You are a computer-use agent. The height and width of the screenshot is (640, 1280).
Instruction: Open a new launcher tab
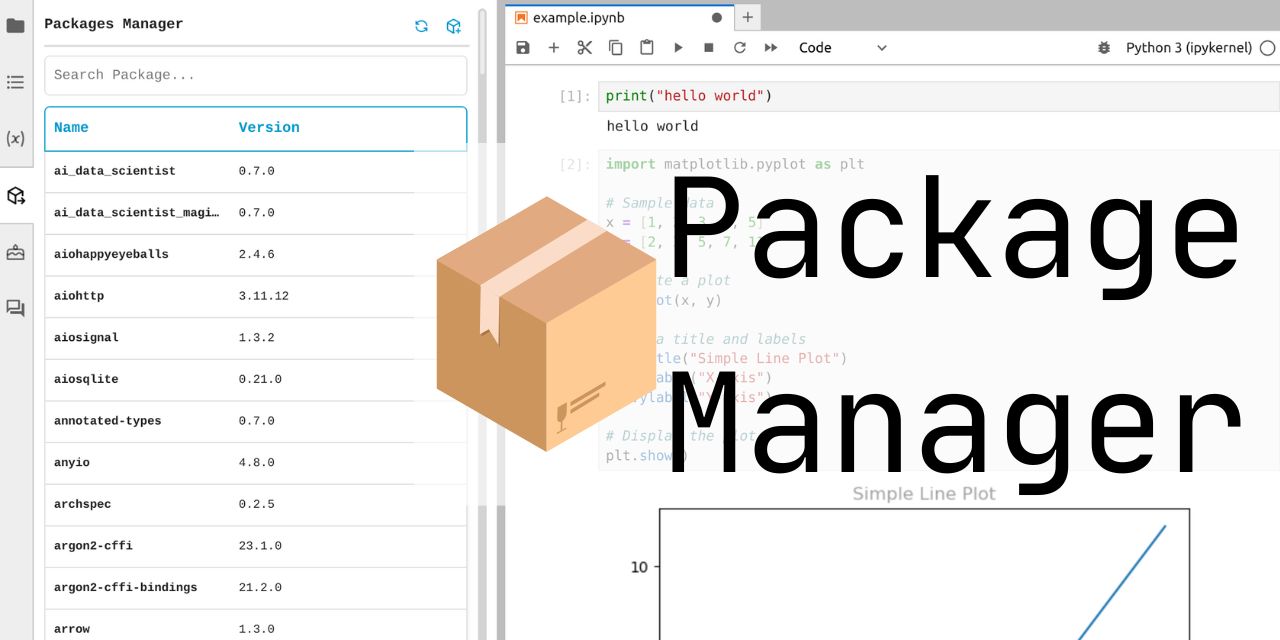click(x=747, y=17)
